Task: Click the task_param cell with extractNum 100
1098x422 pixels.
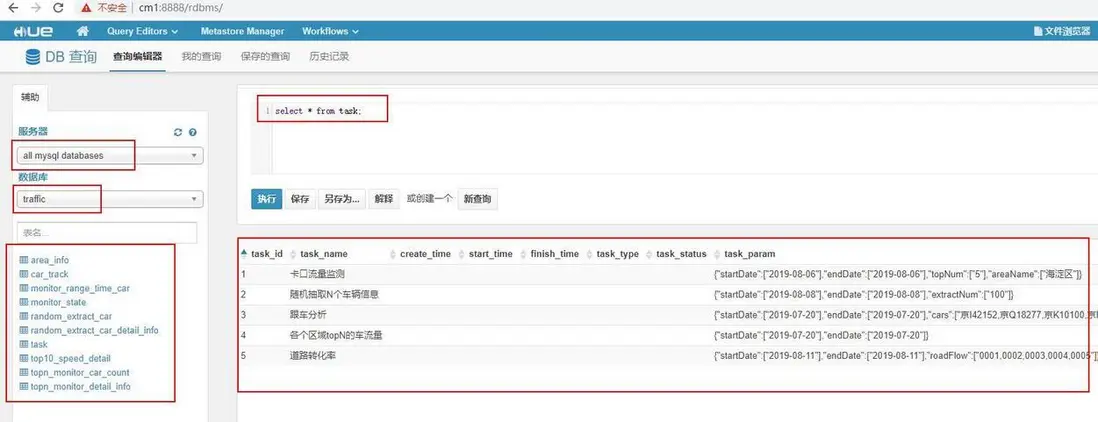Action: coord(863,295)
